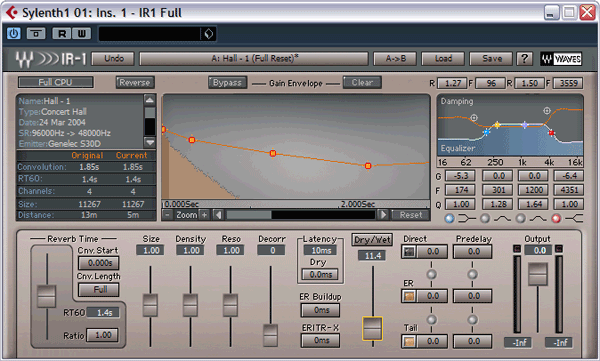Screen dimensions: 600x361
Task: Select the purple EQ band marker
Action: tap(525, 125)
